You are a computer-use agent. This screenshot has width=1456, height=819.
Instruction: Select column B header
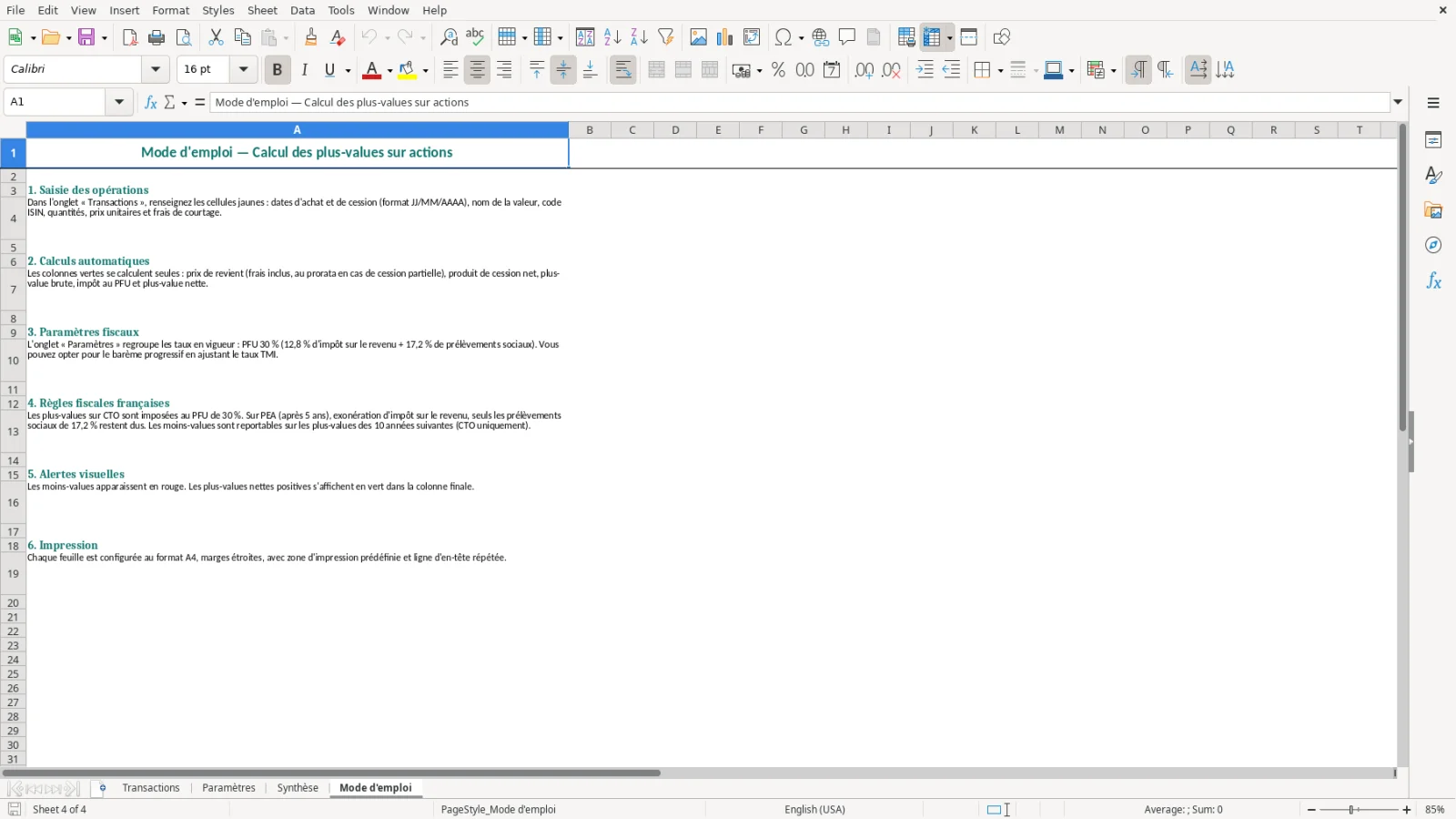pyautogui.click(x=590, y=130)
